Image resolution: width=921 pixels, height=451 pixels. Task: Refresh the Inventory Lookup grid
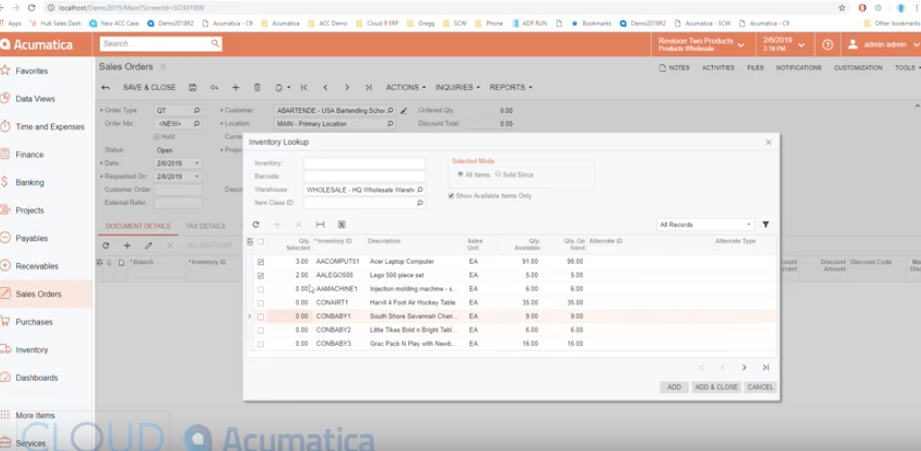coord(256,224)
